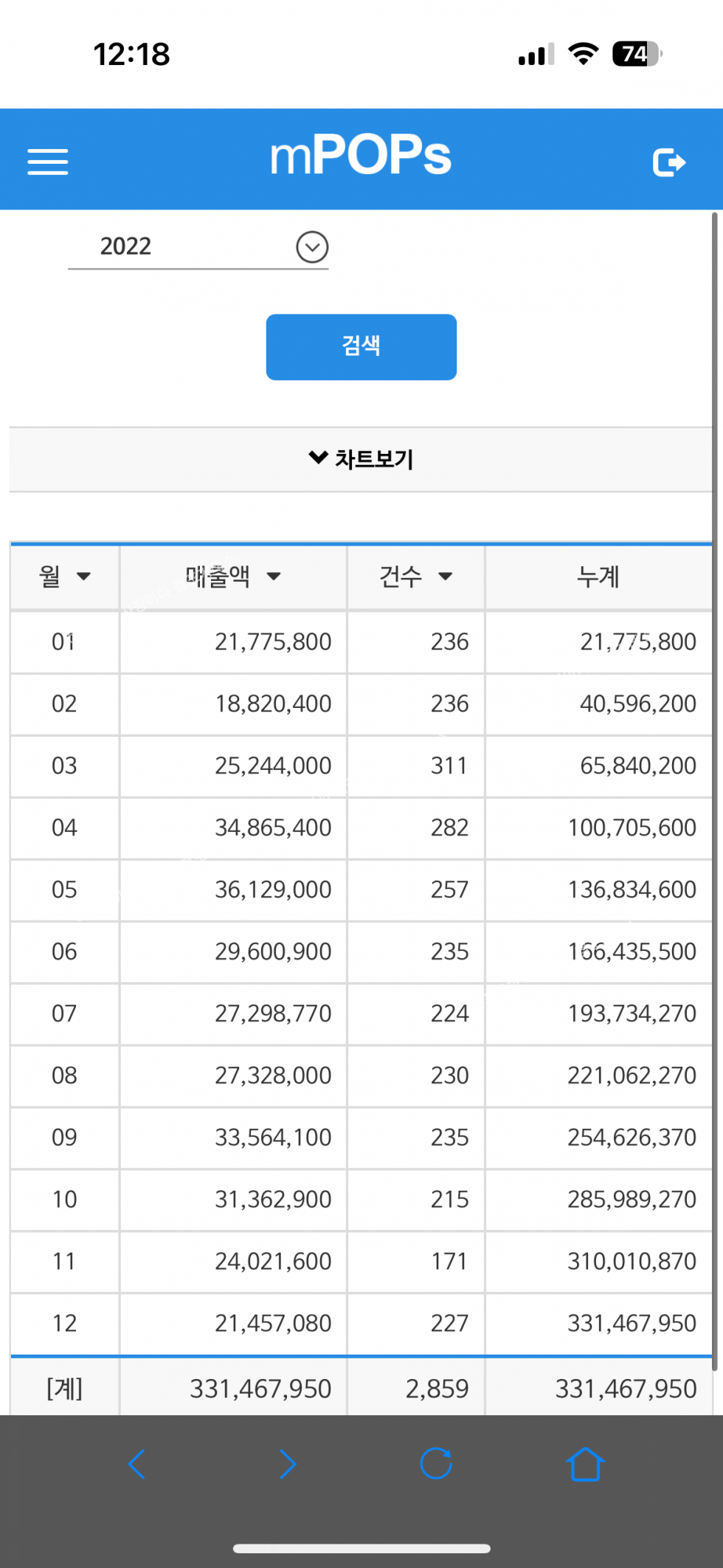This screenshot has width=723, height=1568.
Task: Go back with browser back arrow
Action: (x=136, y=1463)
